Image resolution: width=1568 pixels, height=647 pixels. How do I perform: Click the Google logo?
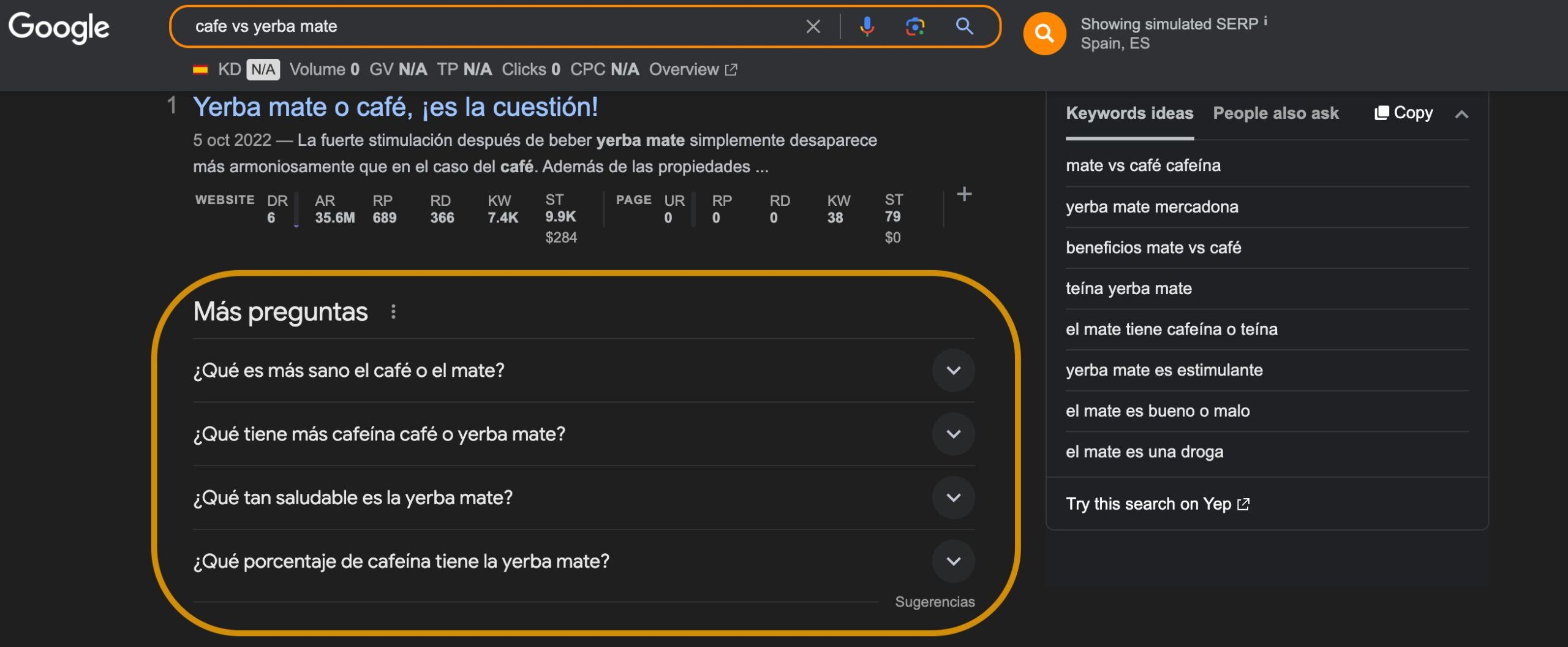59,27
